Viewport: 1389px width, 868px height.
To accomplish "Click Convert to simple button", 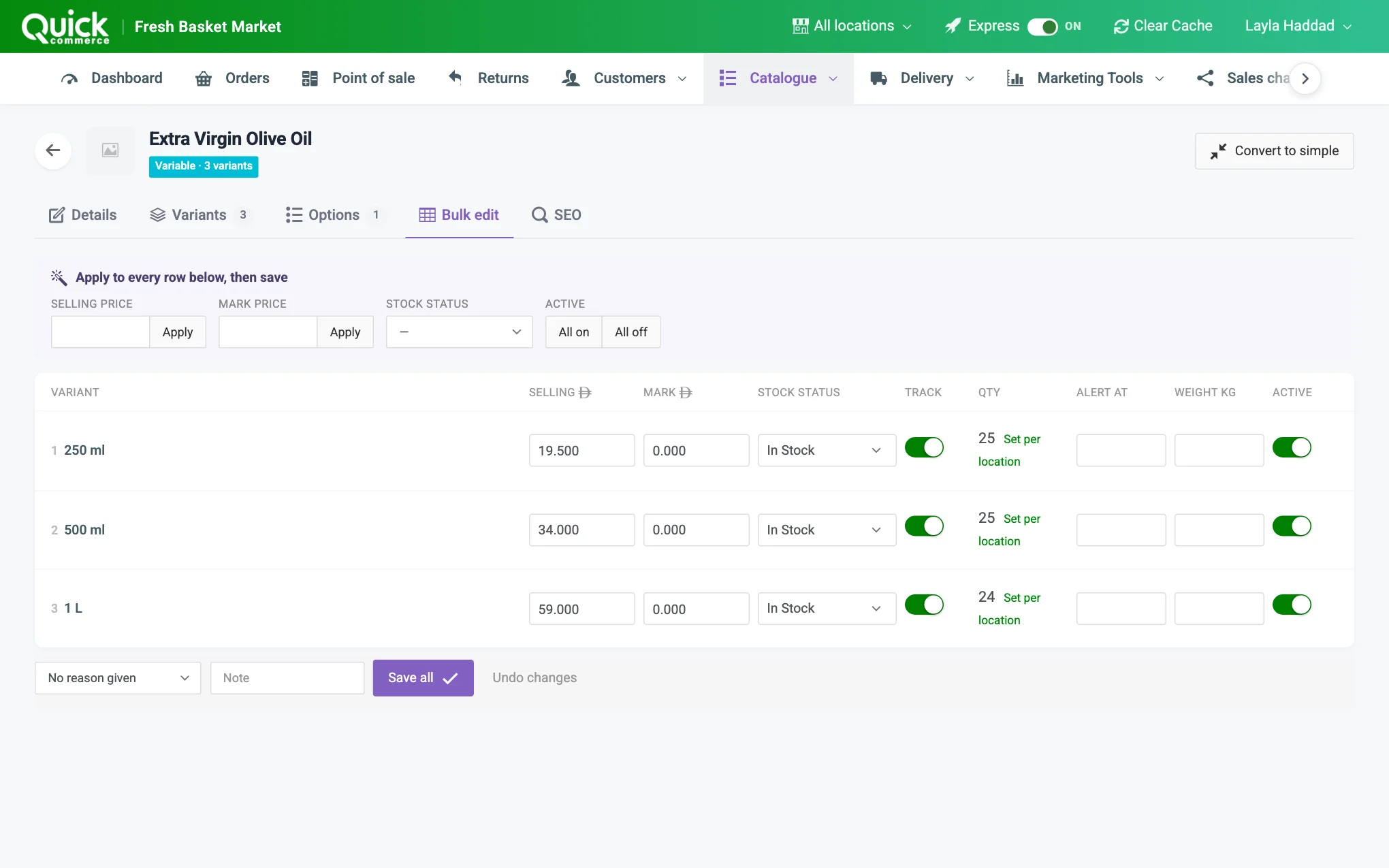I will (1275, 151).
